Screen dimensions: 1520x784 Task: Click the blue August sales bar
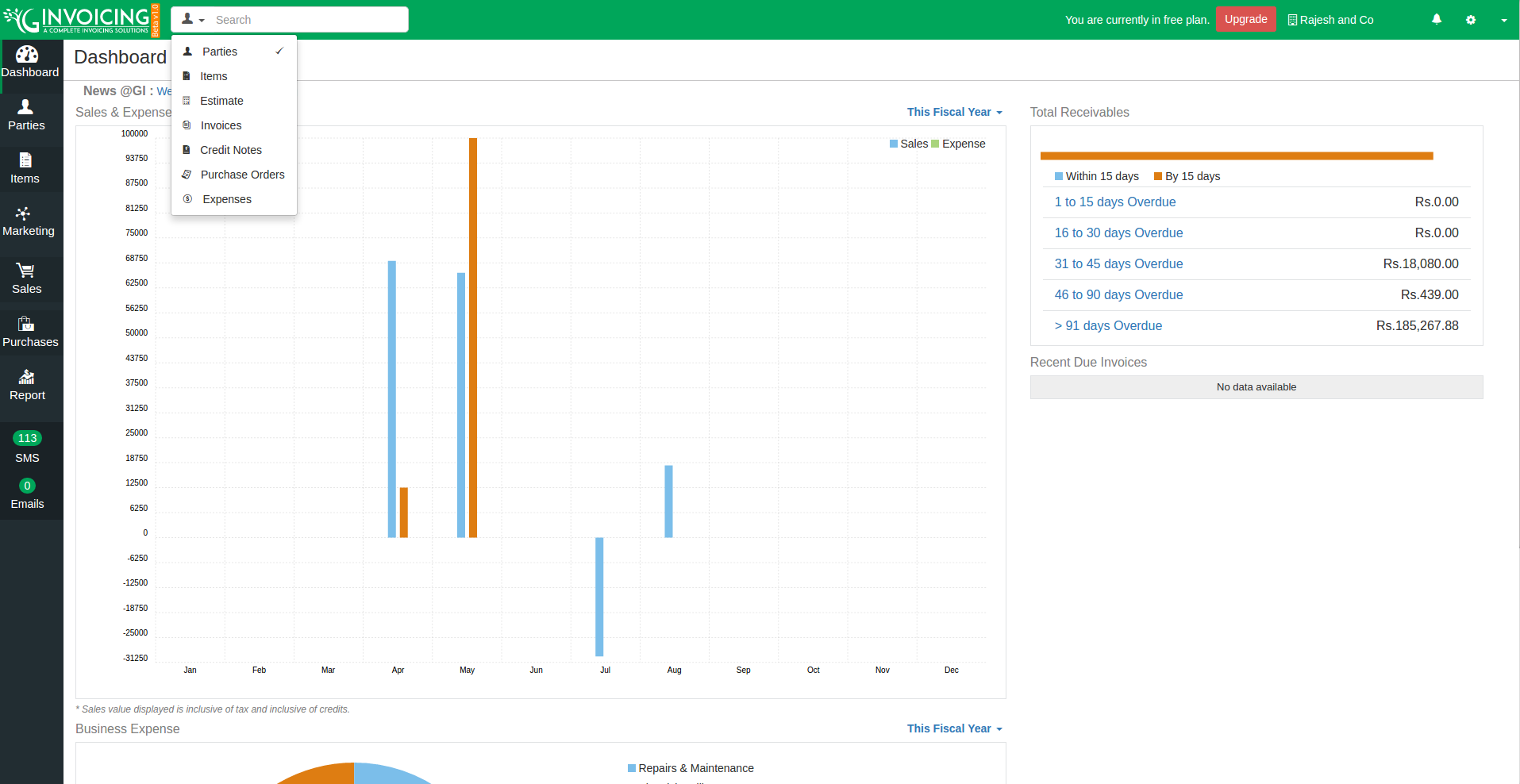(x=668, y=502)
